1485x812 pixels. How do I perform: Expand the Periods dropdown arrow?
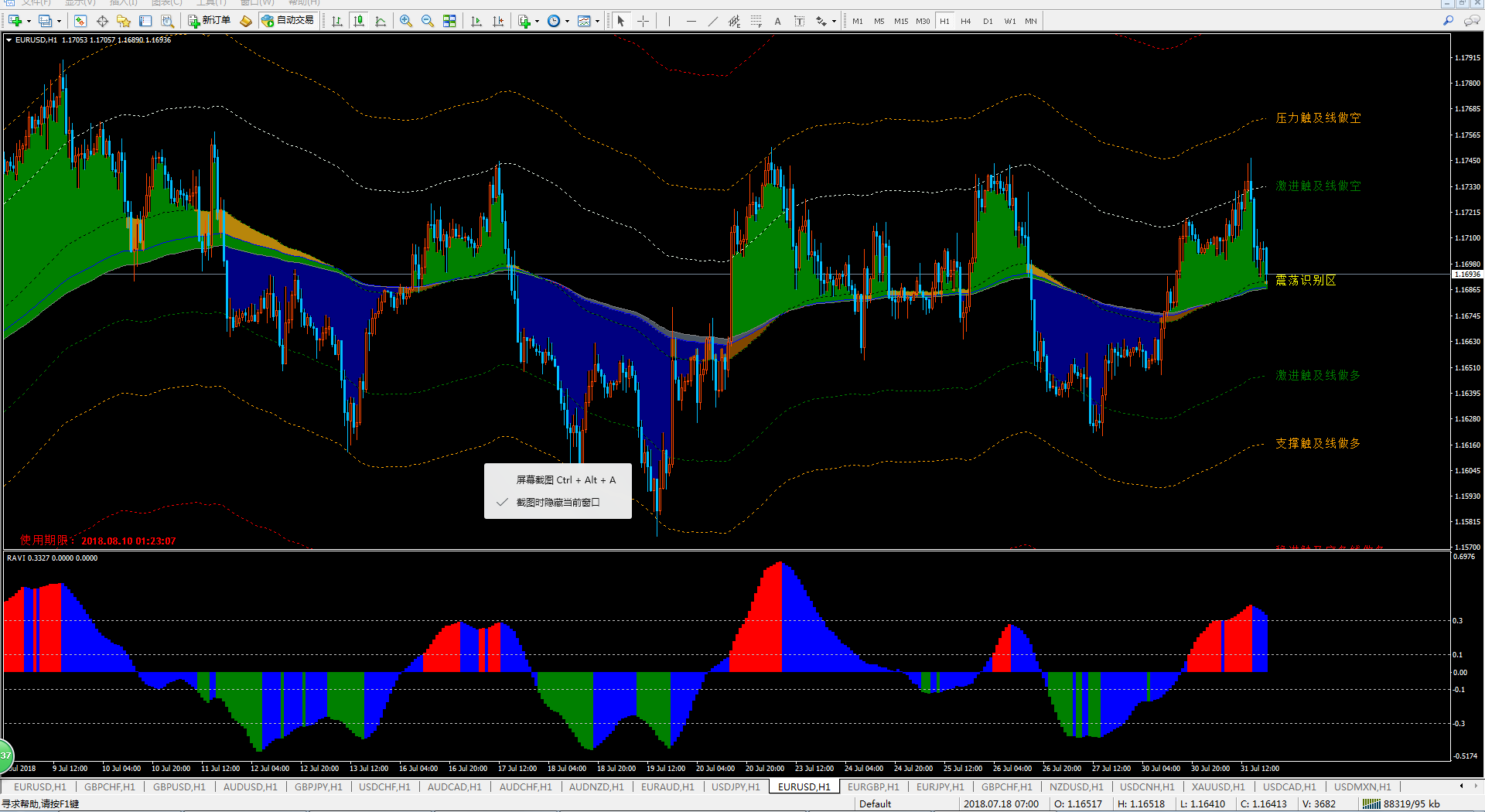tap(567, 21)
